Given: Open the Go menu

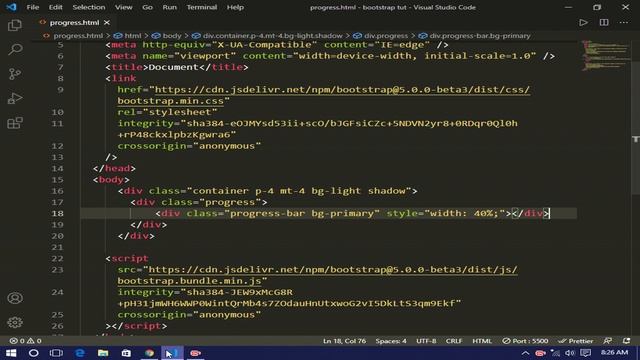Looking at the screenshot, I should pyautogui.click(x=147, y=7).
